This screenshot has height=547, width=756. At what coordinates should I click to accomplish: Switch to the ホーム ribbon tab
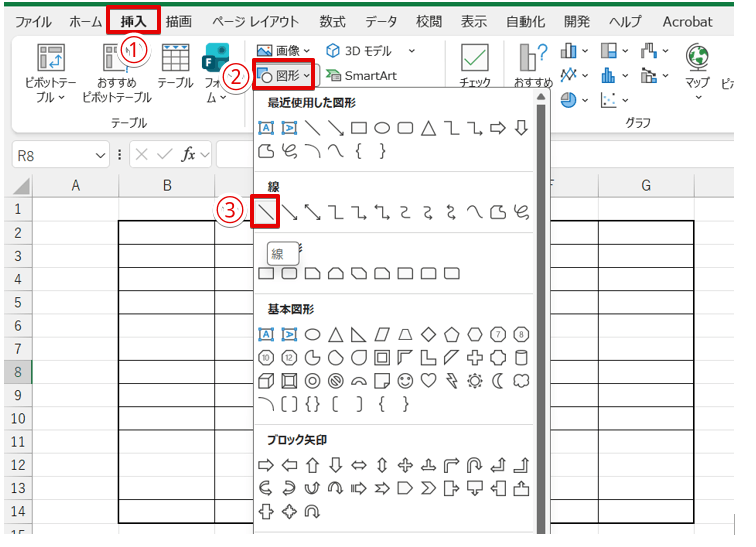(x=85, y=22)
